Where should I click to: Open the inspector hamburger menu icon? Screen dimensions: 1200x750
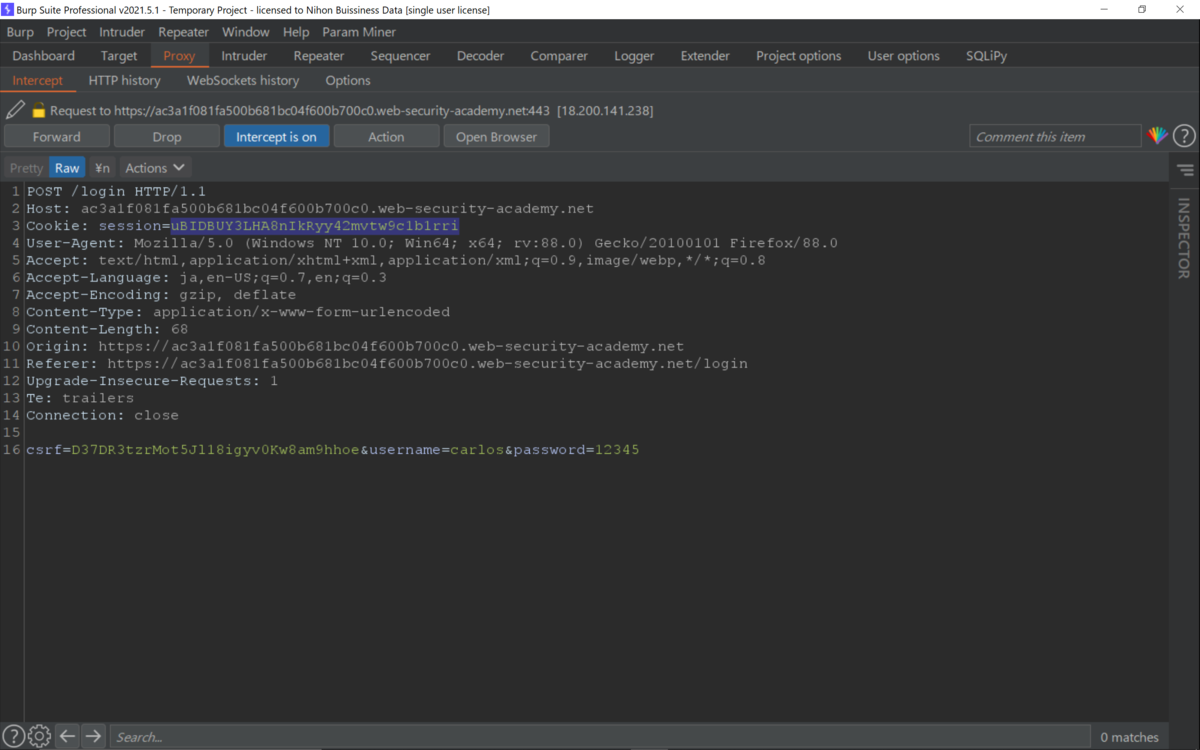(1185, 170)
